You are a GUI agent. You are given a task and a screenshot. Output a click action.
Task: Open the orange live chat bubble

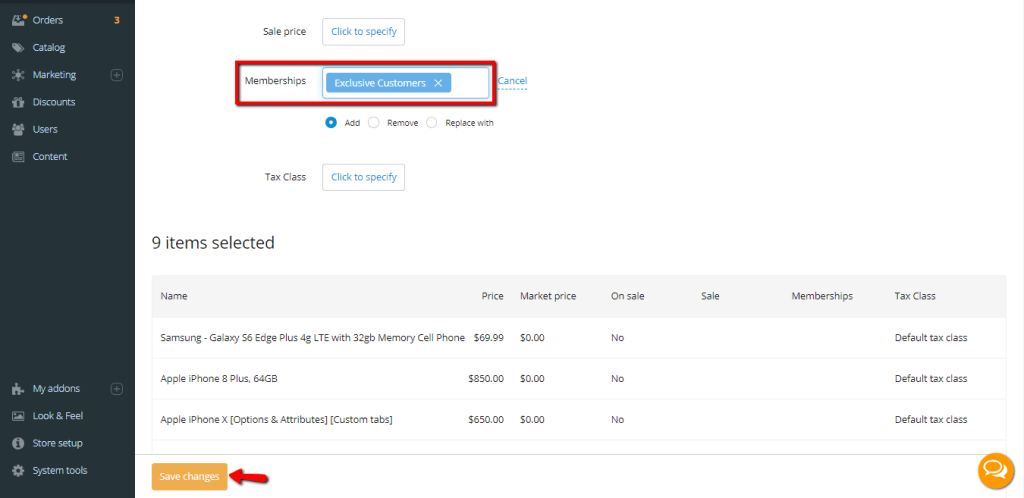(x=995, y=470)
